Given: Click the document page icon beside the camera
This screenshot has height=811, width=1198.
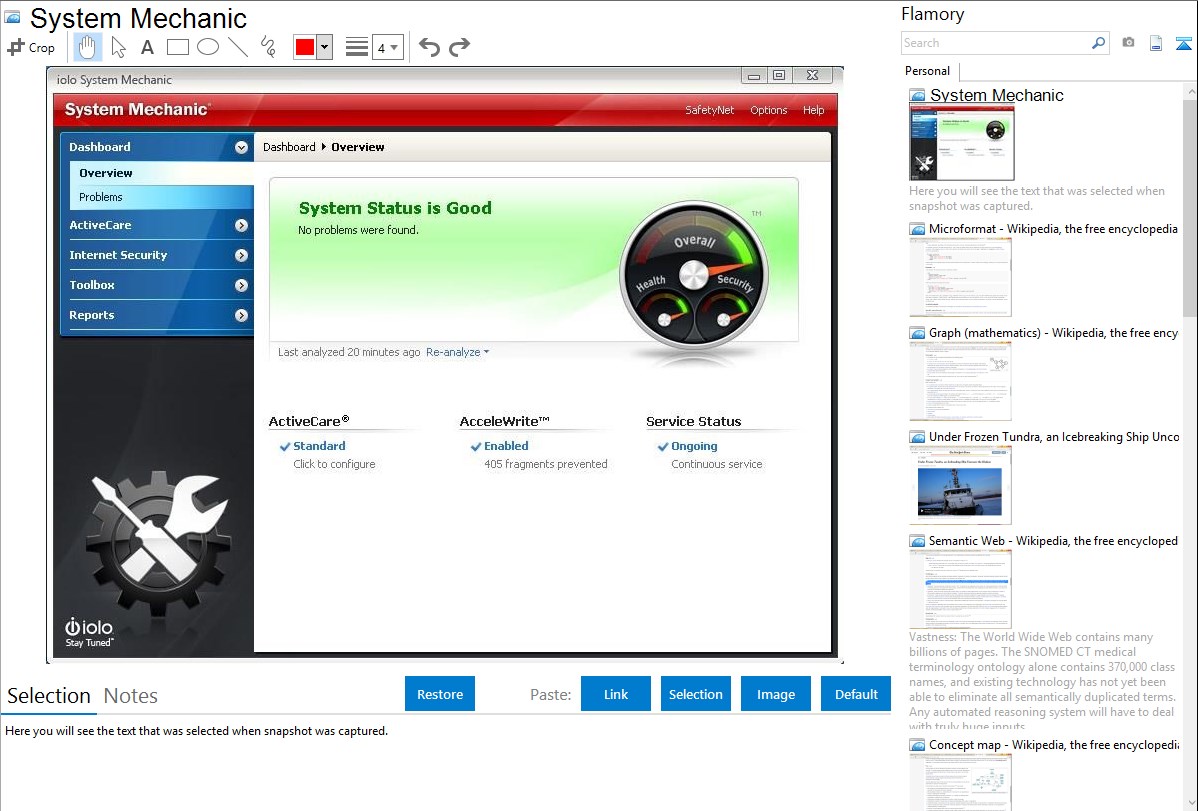Looking at the screenshot, I should pos(1156,43).
